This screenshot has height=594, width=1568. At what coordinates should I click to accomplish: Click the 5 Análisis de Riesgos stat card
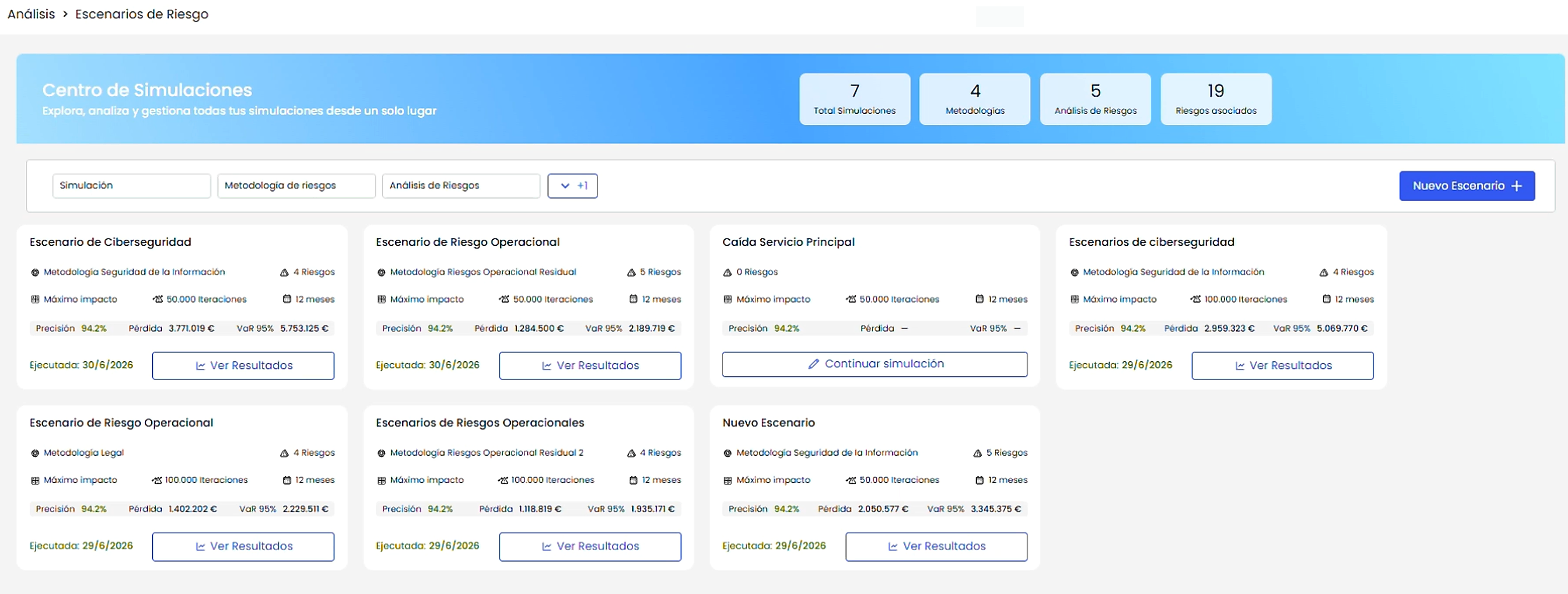tap(1095, 99)
